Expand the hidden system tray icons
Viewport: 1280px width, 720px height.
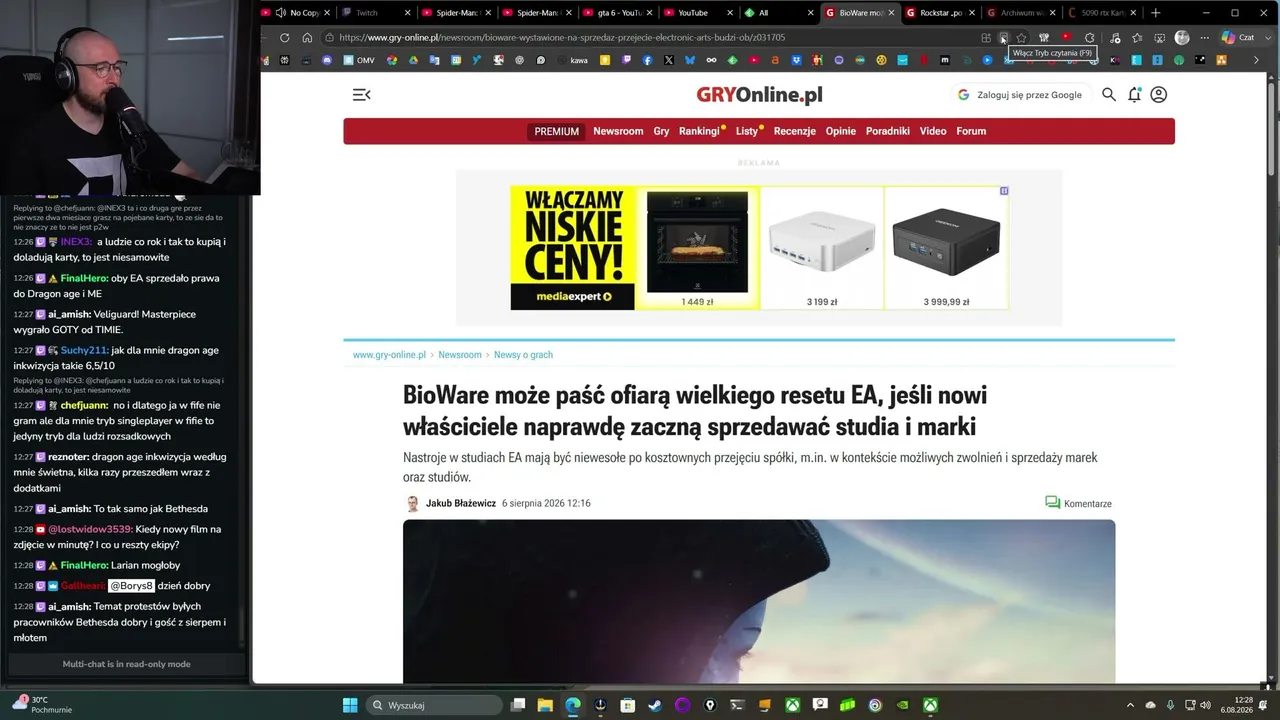click(1130, 705)
